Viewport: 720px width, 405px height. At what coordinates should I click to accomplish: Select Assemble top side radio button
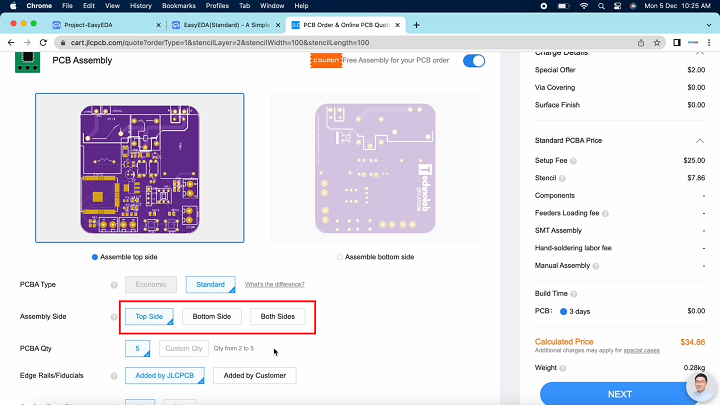(x=95, y=257)
